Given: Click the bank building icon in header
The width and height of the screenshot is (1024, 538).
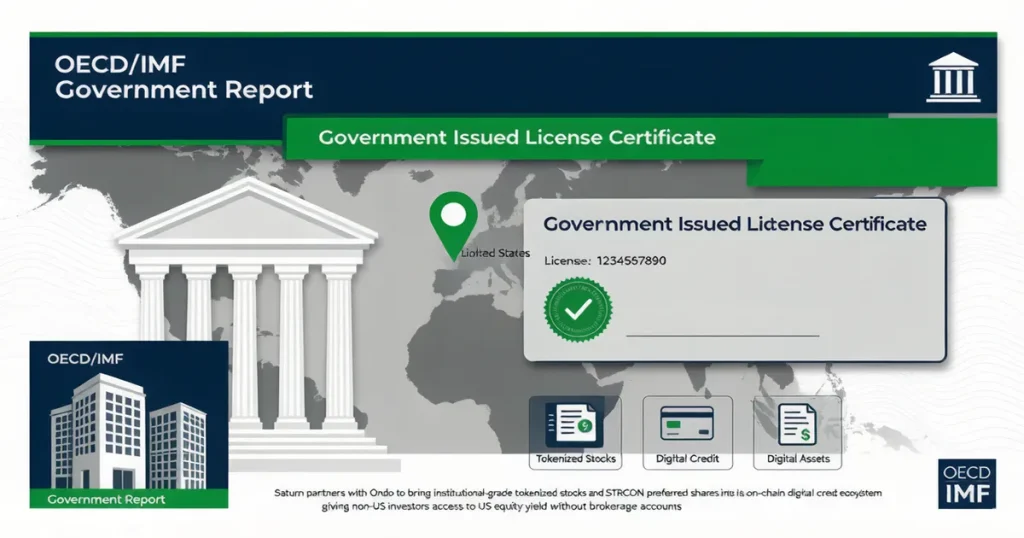Looking at the screenshot, I should [x=953, y=78].
